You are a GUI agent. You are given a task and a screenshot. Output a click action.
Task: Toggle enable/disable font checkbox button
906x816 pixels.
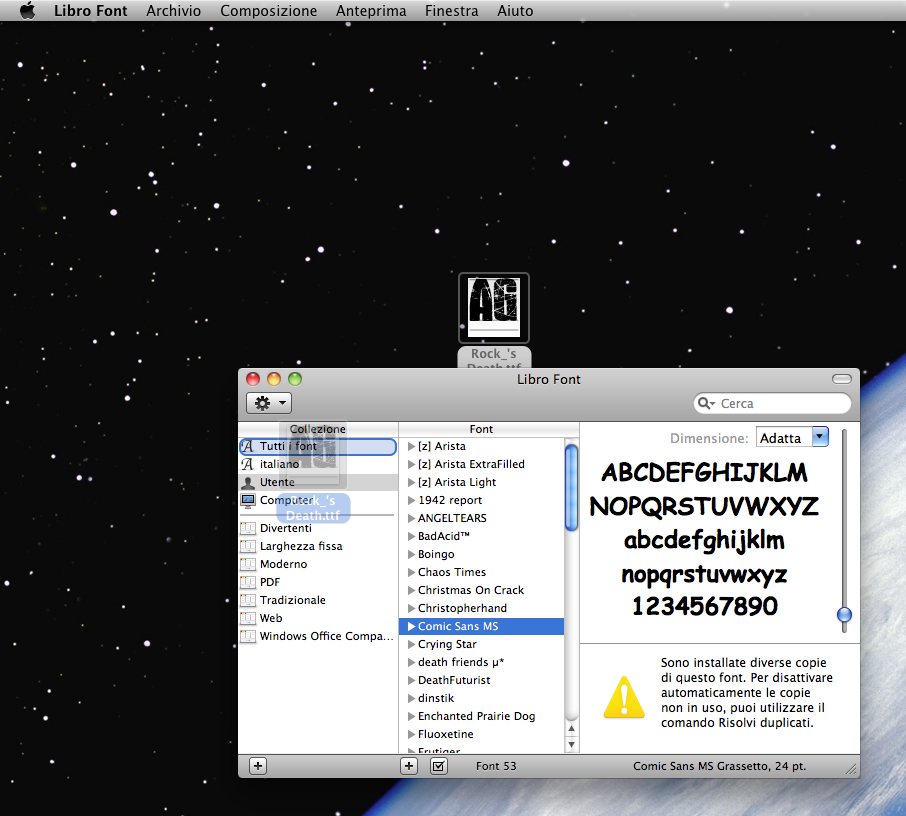tap(439, 766)
